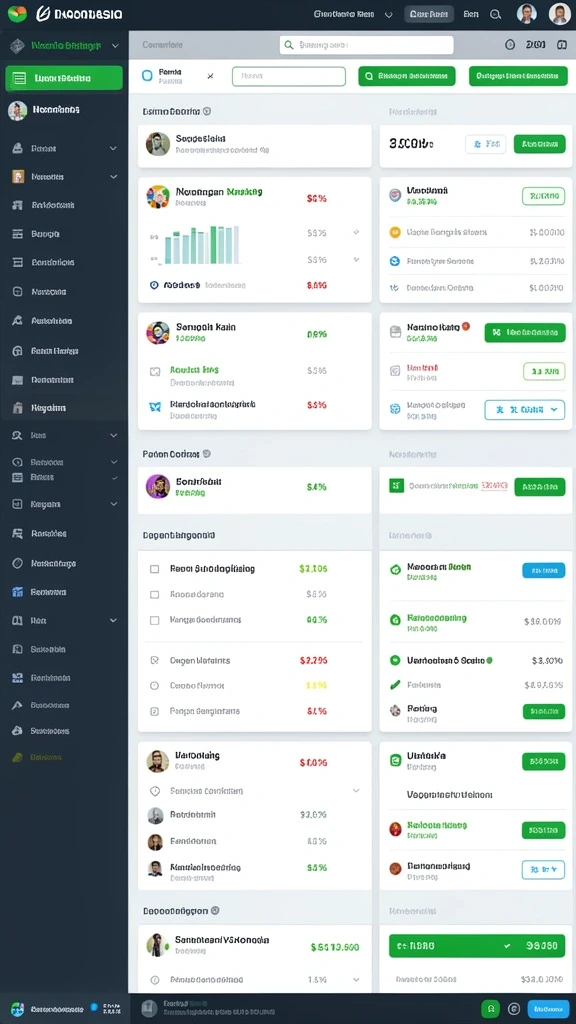Click the magnifier search icon in the header
Viewport: 576px width, 1024px height.
(x=495, y=14)
